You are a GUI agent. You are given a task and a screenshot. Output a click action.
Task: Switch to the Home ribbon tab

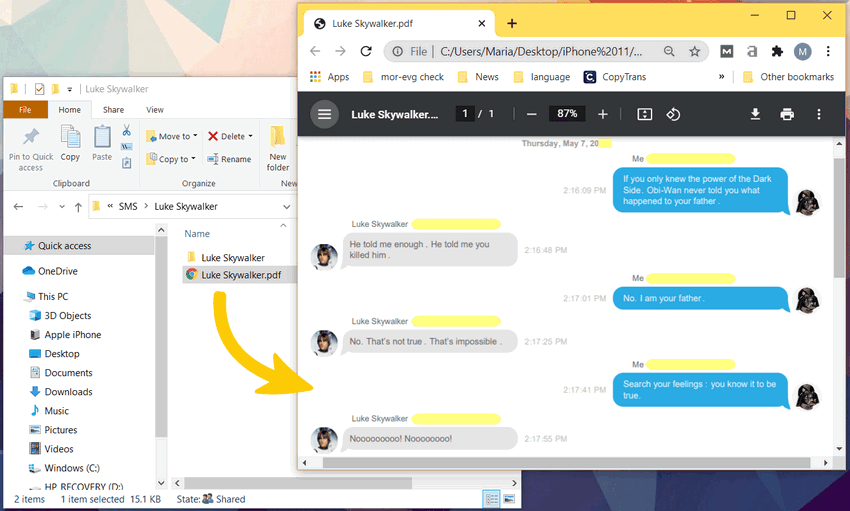click(69, 109)
